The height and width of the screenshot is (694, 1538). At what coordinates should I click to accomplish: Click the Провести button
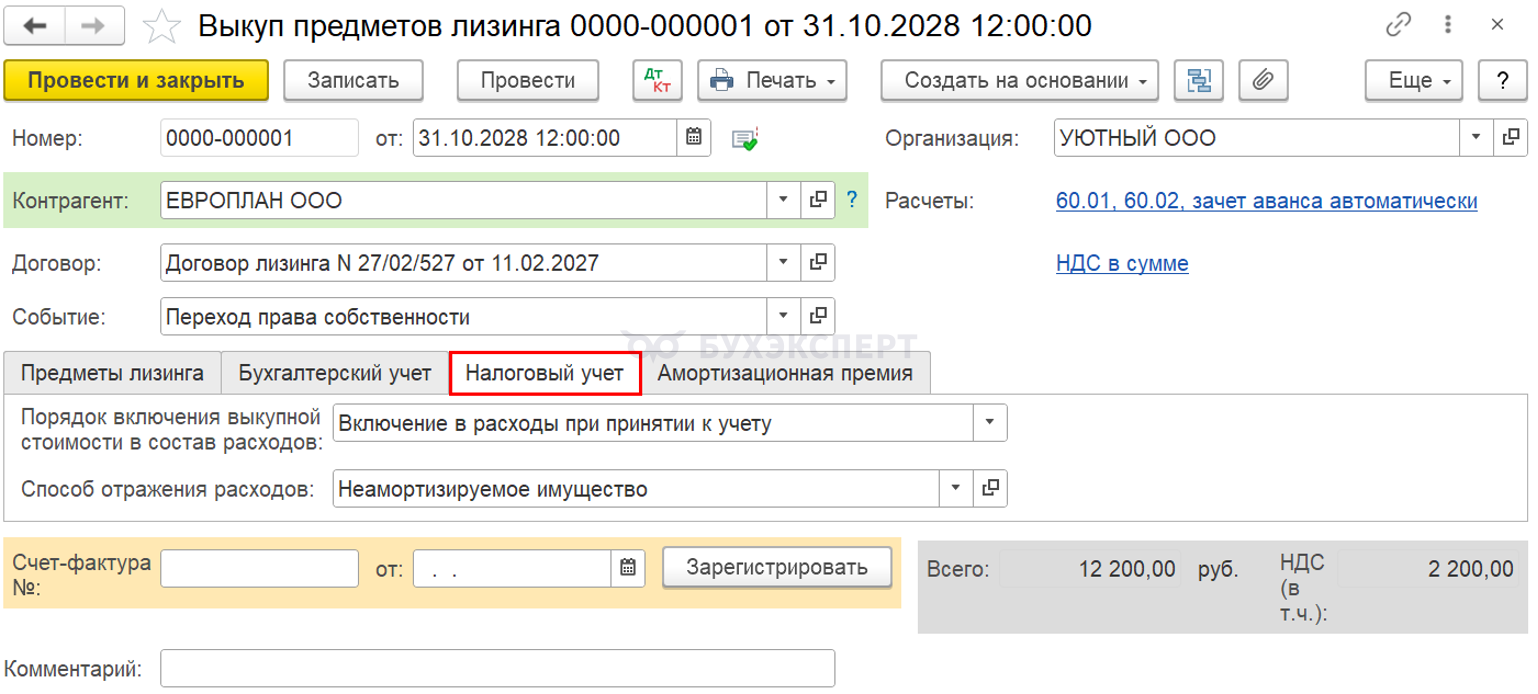pos(528,81)
